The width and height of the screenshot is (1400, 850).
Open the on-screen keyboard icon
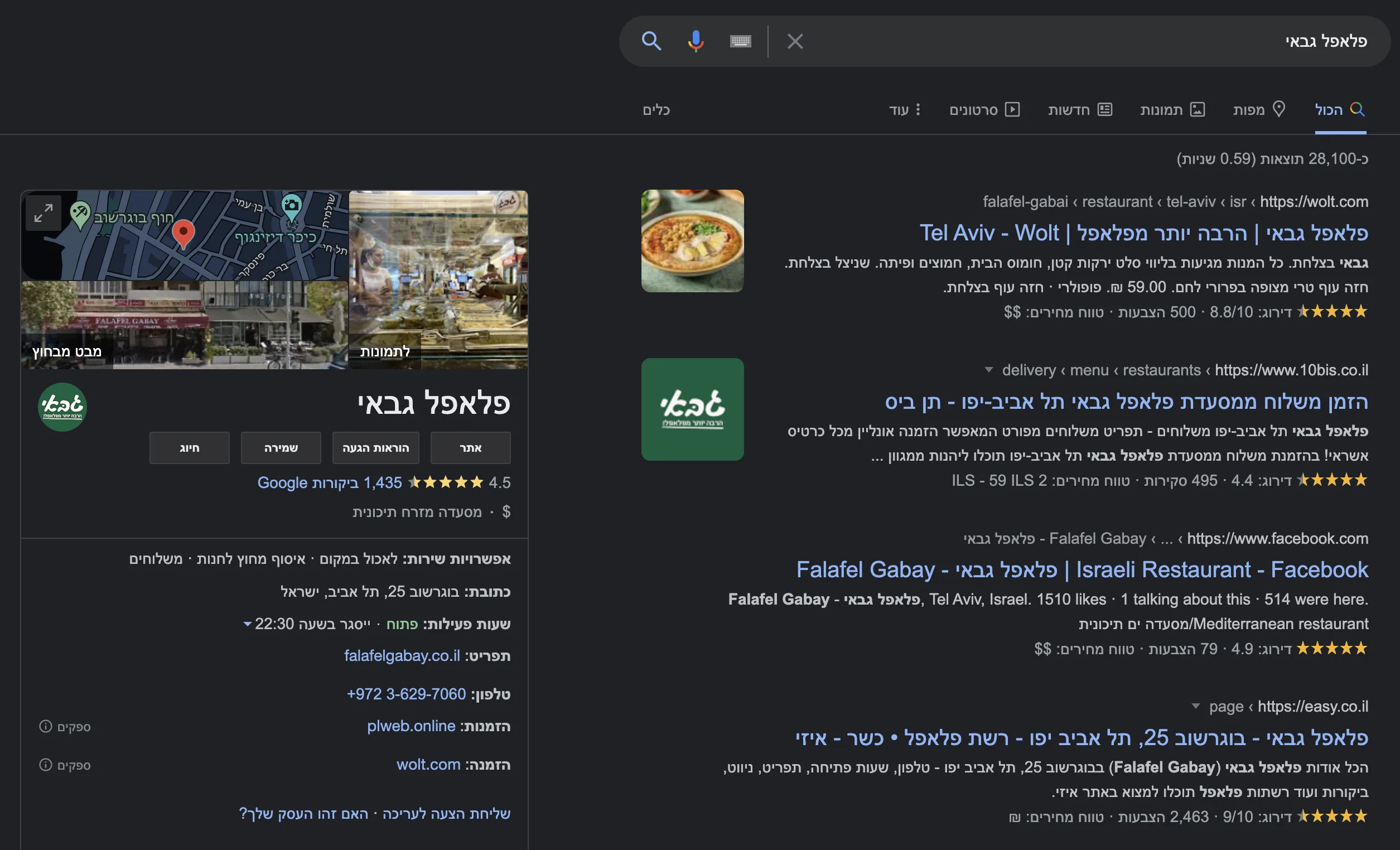[740, 41]
